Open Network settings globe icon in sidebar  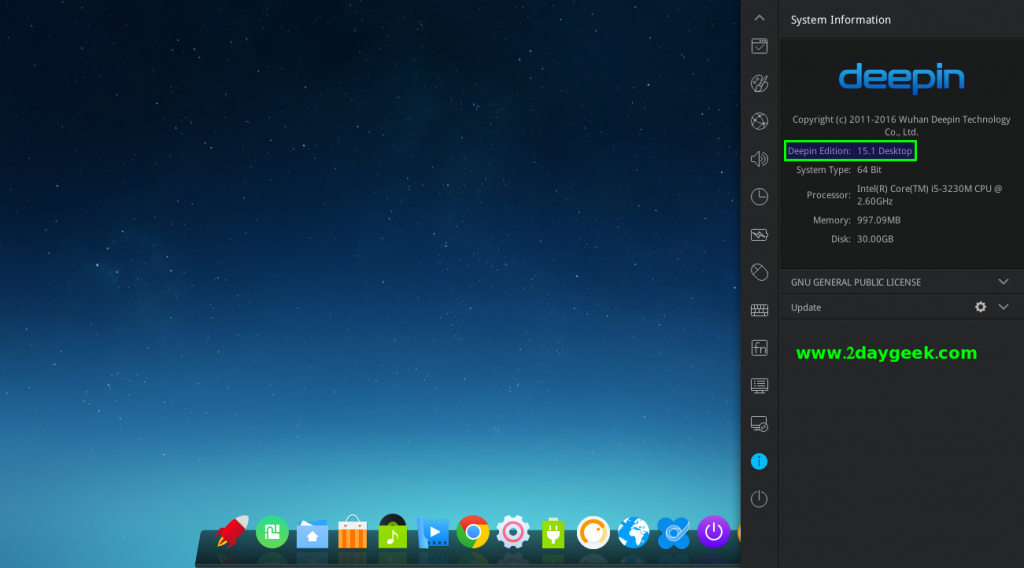coord(759,121)
